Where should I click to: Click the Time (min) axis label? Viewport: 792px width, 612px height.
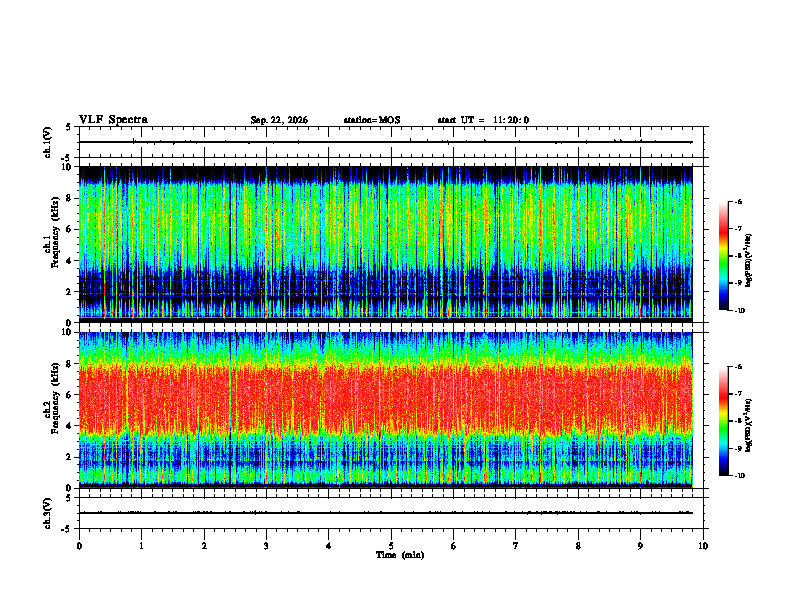400,555
